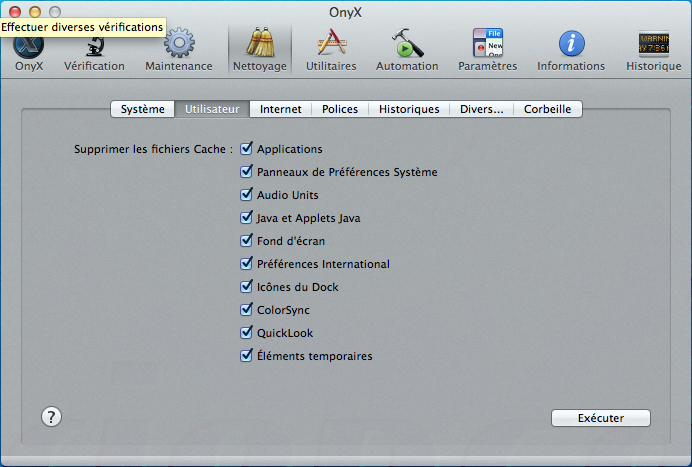This screenshot has width=692, height=467.
Task: Open the Vérification microscope icon
Action: (x=94, y=51)
